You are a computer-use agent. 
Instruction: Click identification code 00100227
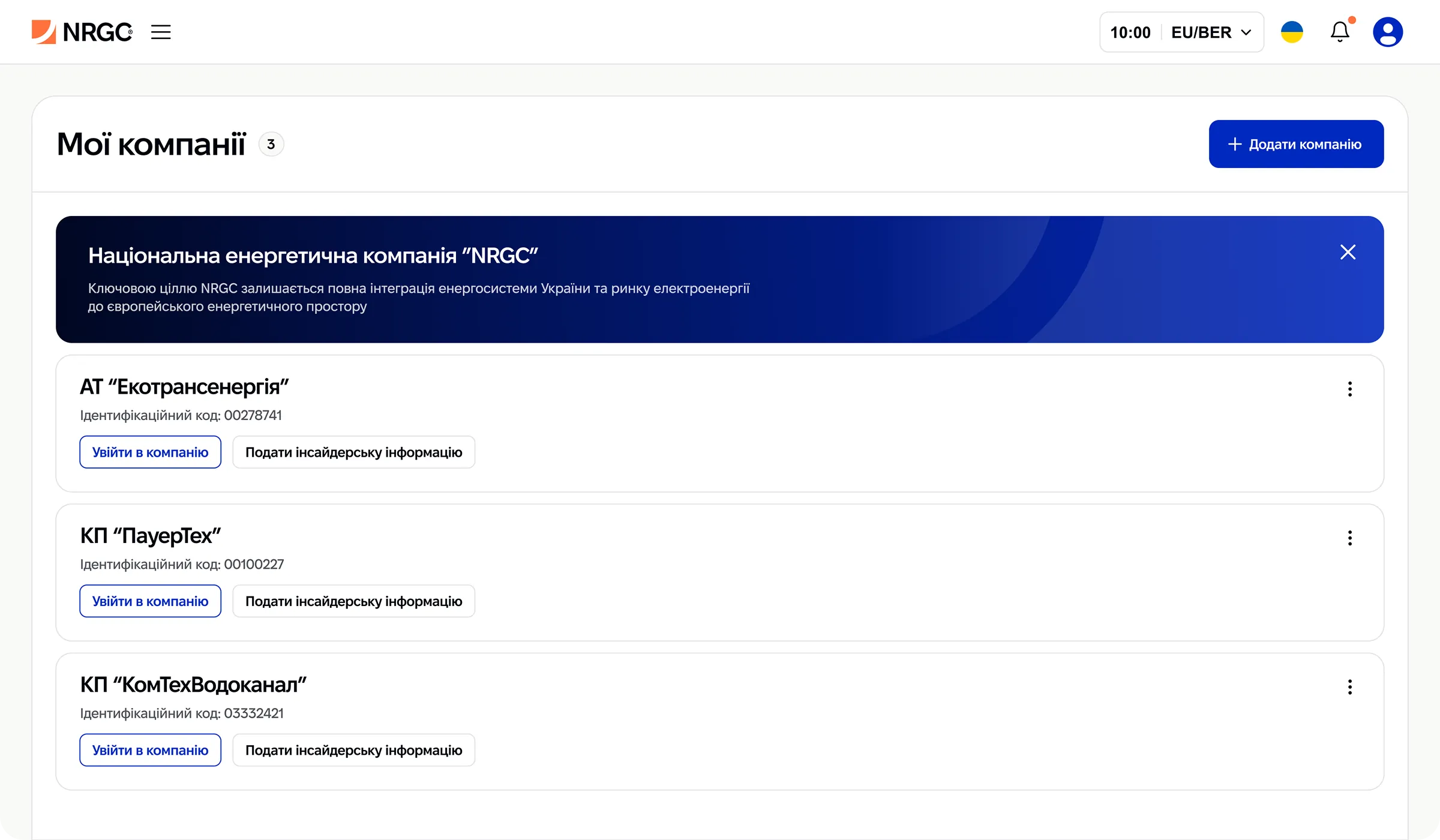pyautogui.click(x=254, y=564)
